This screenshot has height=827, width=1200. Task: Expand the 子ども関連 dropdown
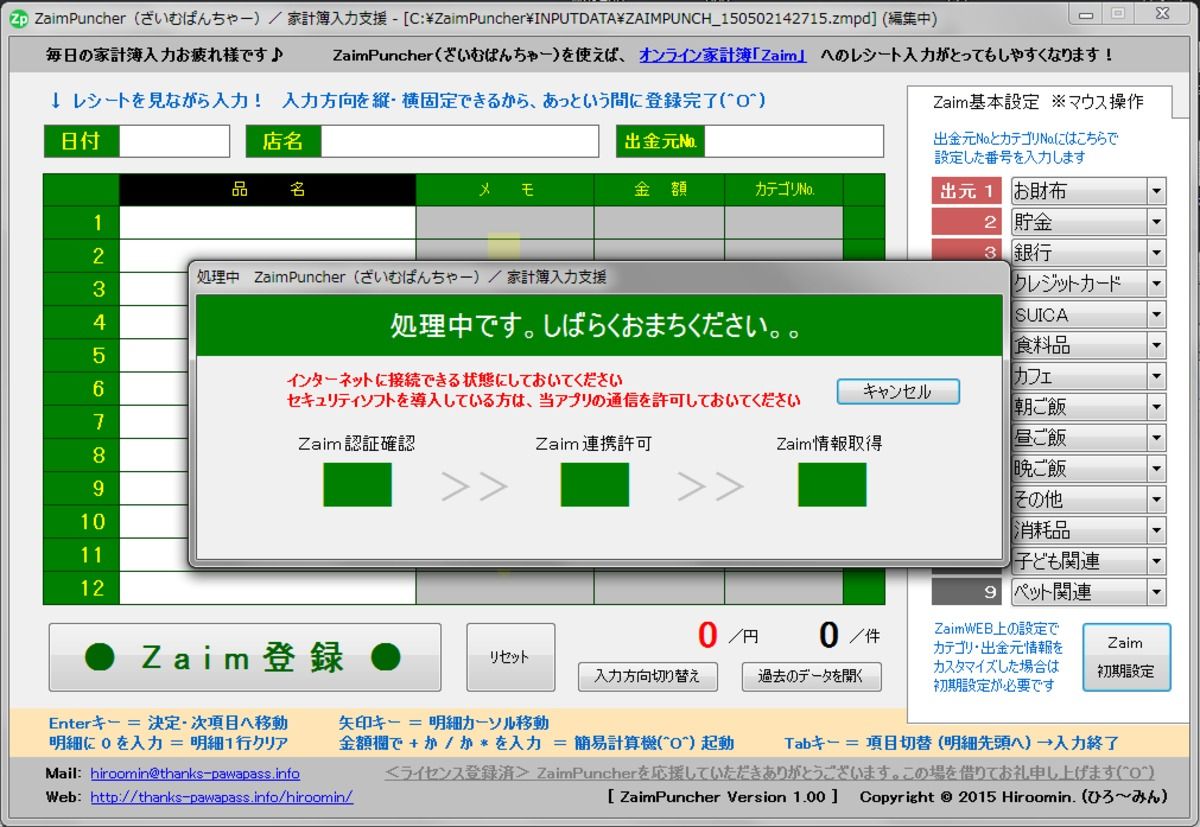pyautogui.click(x=1156, y=562)
